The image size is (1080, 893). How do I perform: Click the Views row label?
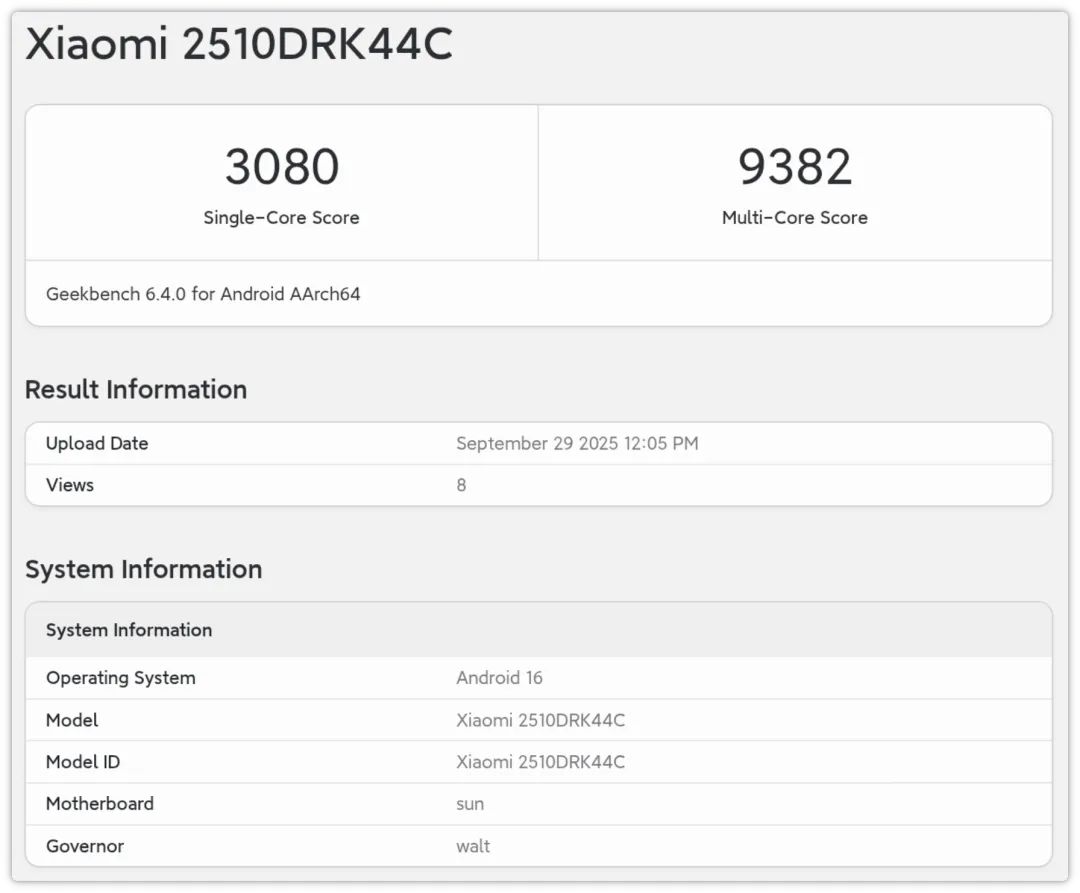70,485
